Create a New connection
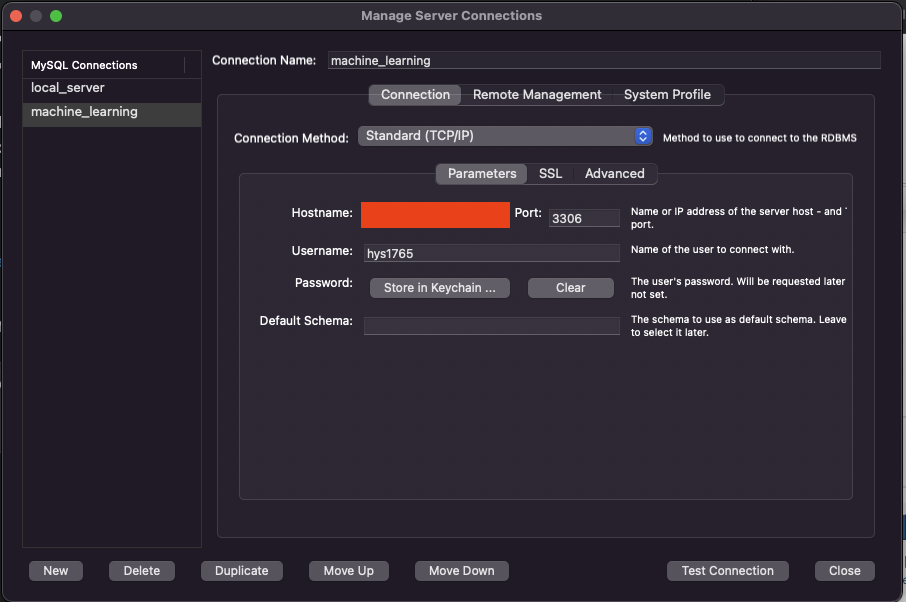 [x=55, y=571]
